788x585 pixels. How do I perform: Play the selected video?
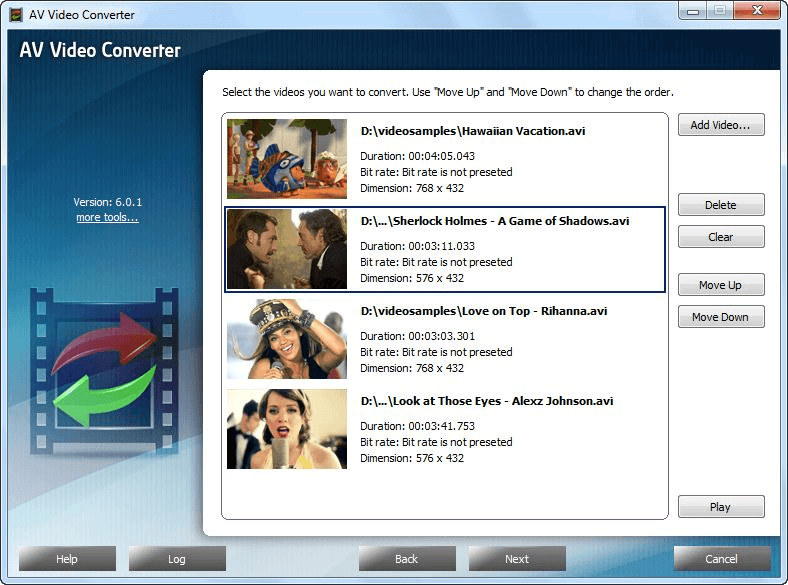click(721, 507)
